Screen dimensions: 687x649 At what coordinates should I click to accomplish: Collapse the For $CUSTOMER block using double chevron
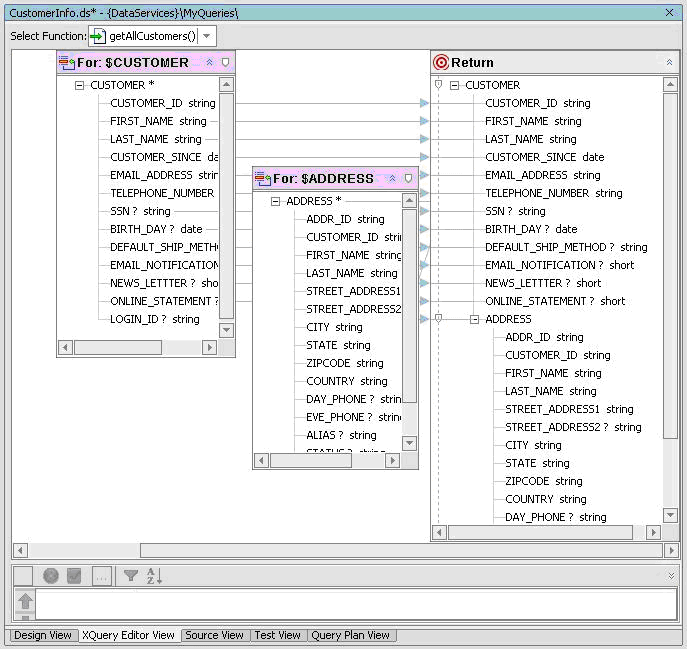pos(209,63)
